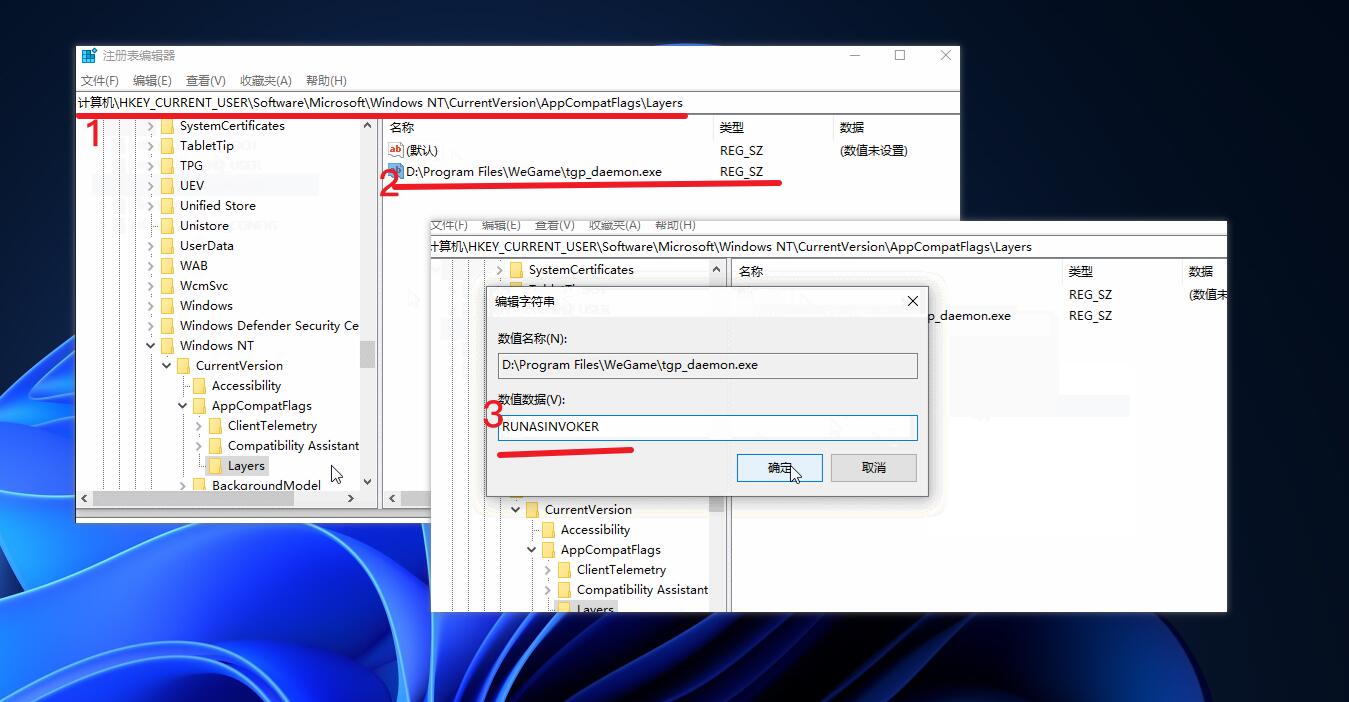Image resolution: width=1349 pixels, height=702 pixels.
Task: Expand the Compatibility Assistant tree node
Action: (x=199, y=446)
